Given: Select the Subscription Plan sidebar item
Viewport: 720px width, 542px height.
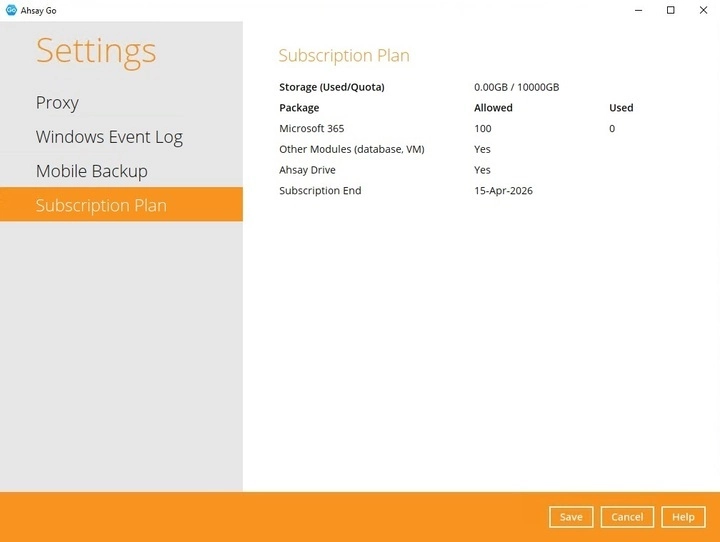Looking at the screenshot, I should point(121,204).
